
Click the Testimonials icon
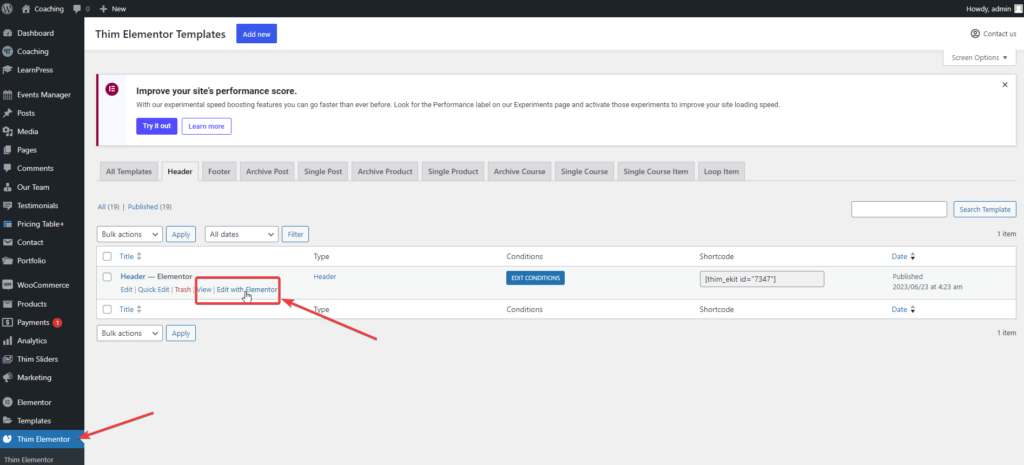tap(8, 205)
